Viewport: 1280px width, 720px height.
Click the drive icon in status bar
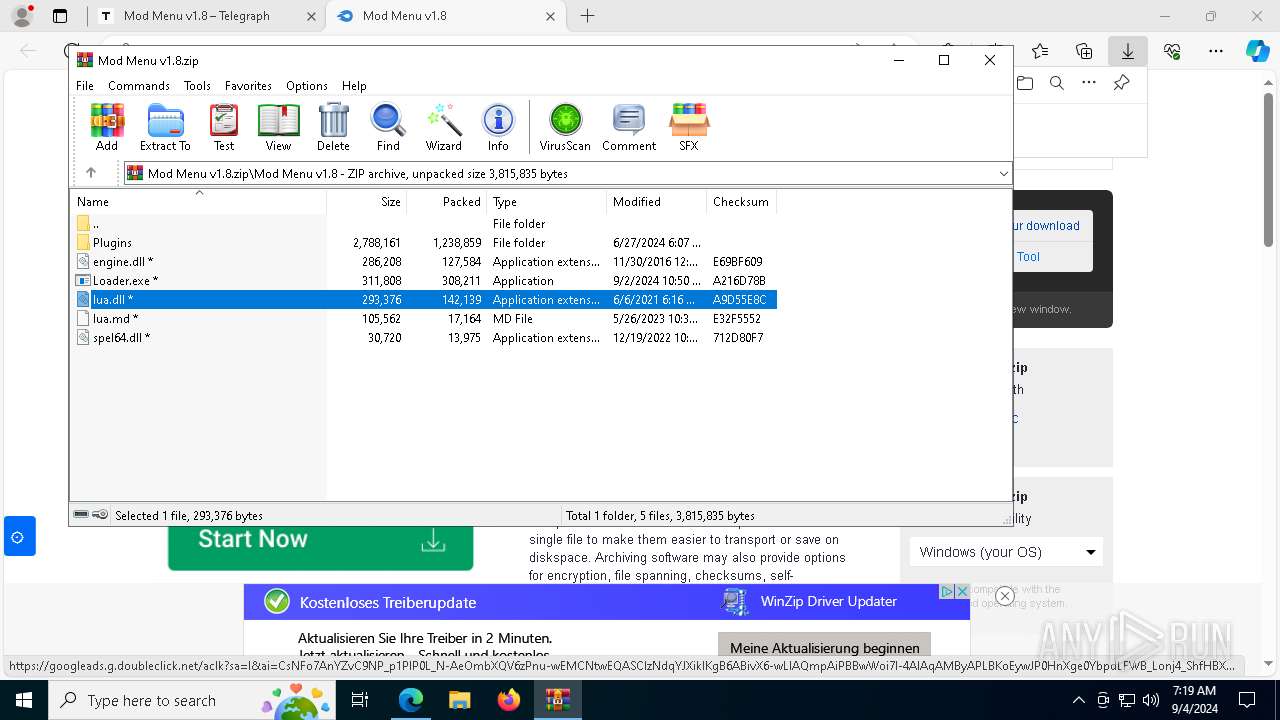coord(81,515)
